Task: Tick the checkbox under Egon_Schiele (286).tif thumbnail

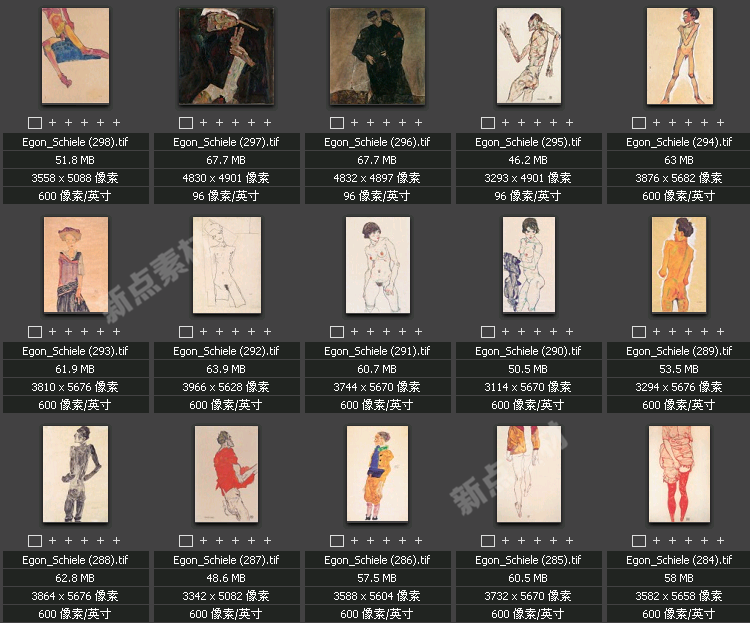Action: click(x=337, y=541)
